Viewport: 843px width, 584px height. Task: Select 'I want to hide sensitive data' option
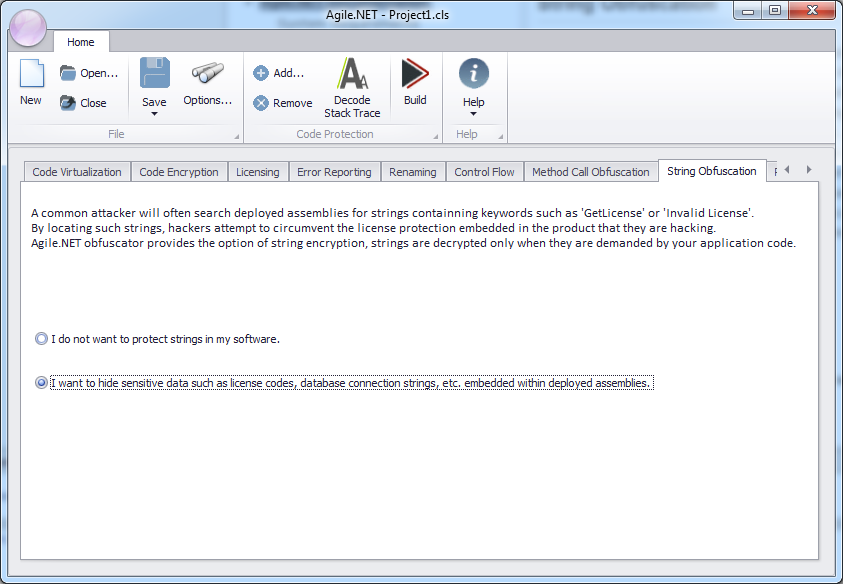coord(41,383)
